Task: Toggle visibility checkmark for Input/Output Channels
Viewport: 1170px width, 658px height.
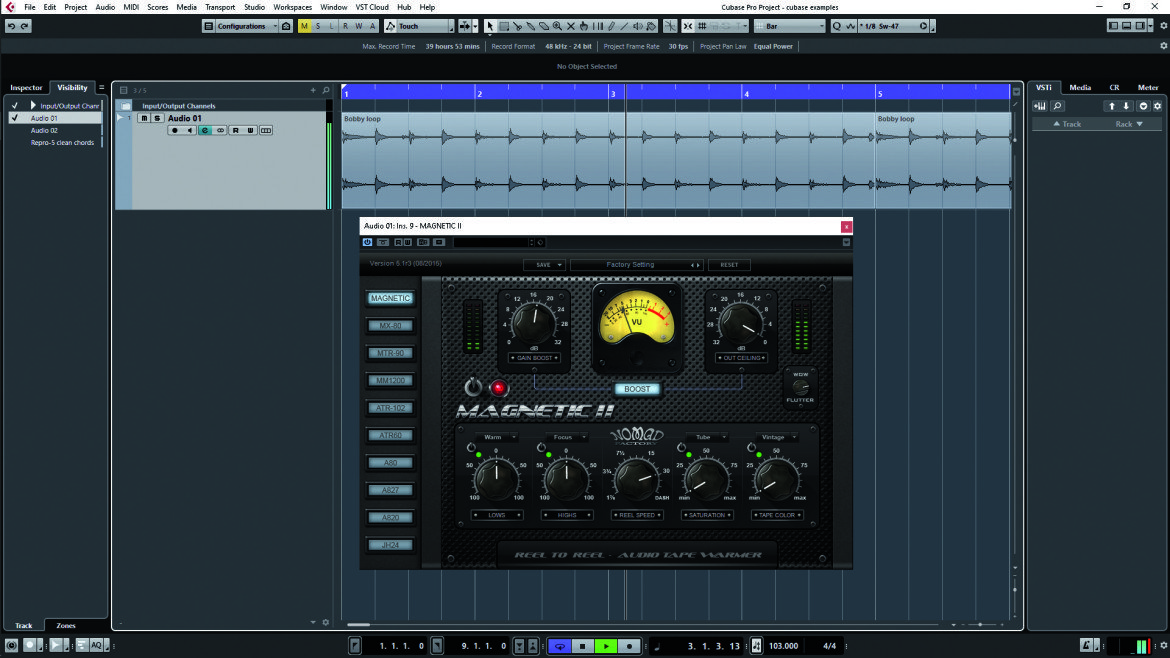Action: pos(14,106)
